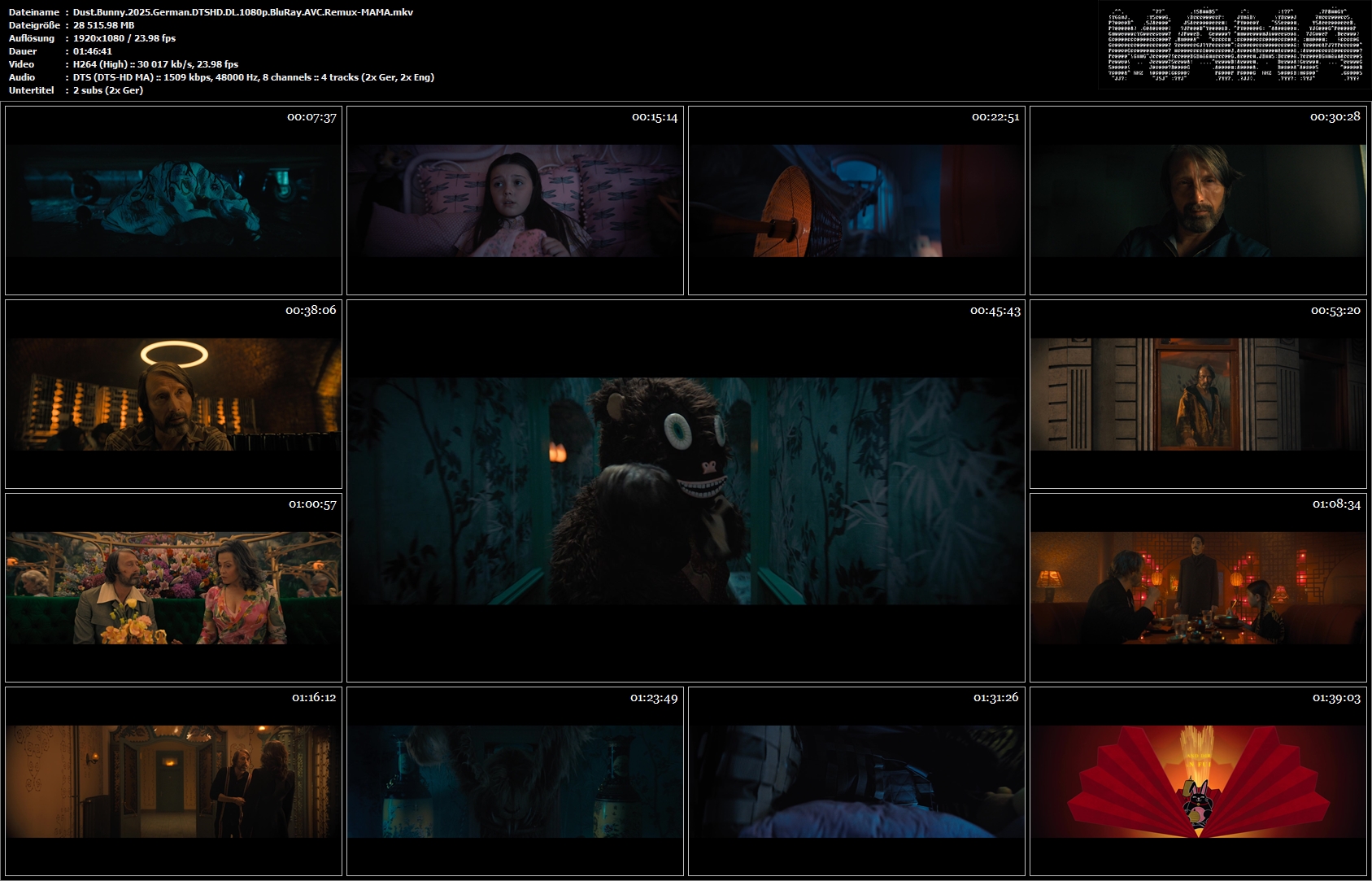This screenshot has width=1372, height=881.
Task: Select the file size value 28 515.98 MB
Action: pos(104,25)
